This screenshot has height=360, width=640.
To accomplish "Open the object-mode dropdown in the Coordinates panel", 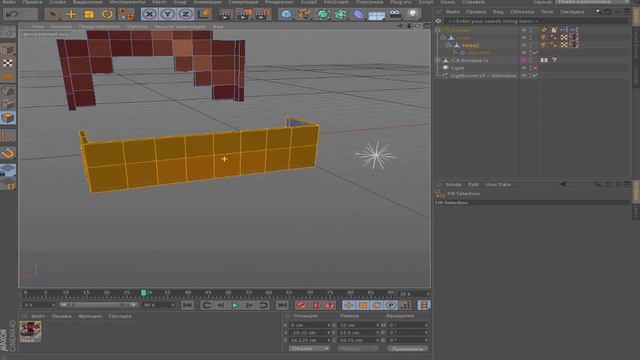I will 309,349.
